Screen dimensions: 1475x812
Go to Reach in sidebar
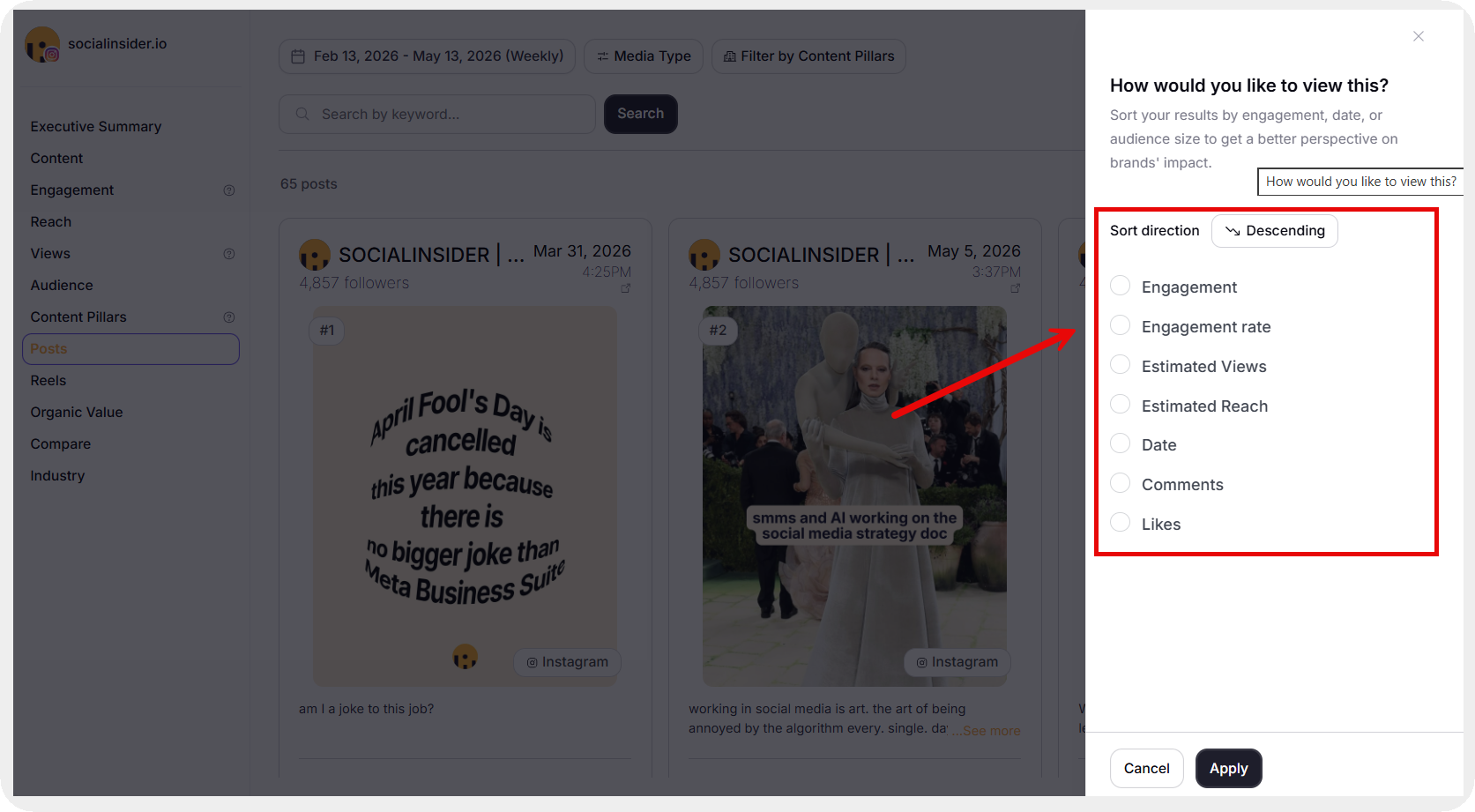coord(51,222)
